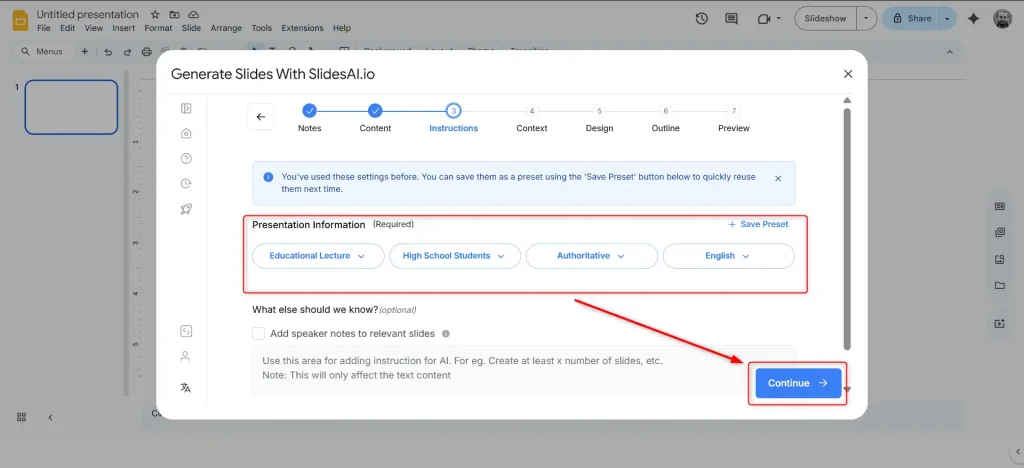Add a new slide with plus icon
Viewport: 1024px width, 468px height.
pyautogui.click(x=84, y=52)
